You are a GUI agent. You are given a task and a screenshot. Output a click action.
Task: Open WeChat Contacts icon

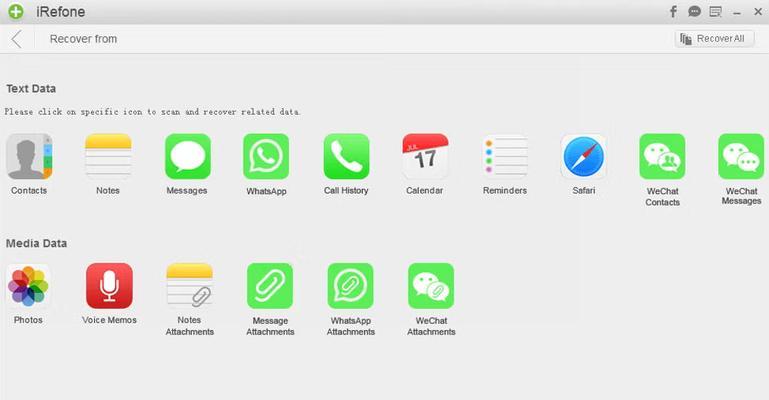[x=662, y=156]
